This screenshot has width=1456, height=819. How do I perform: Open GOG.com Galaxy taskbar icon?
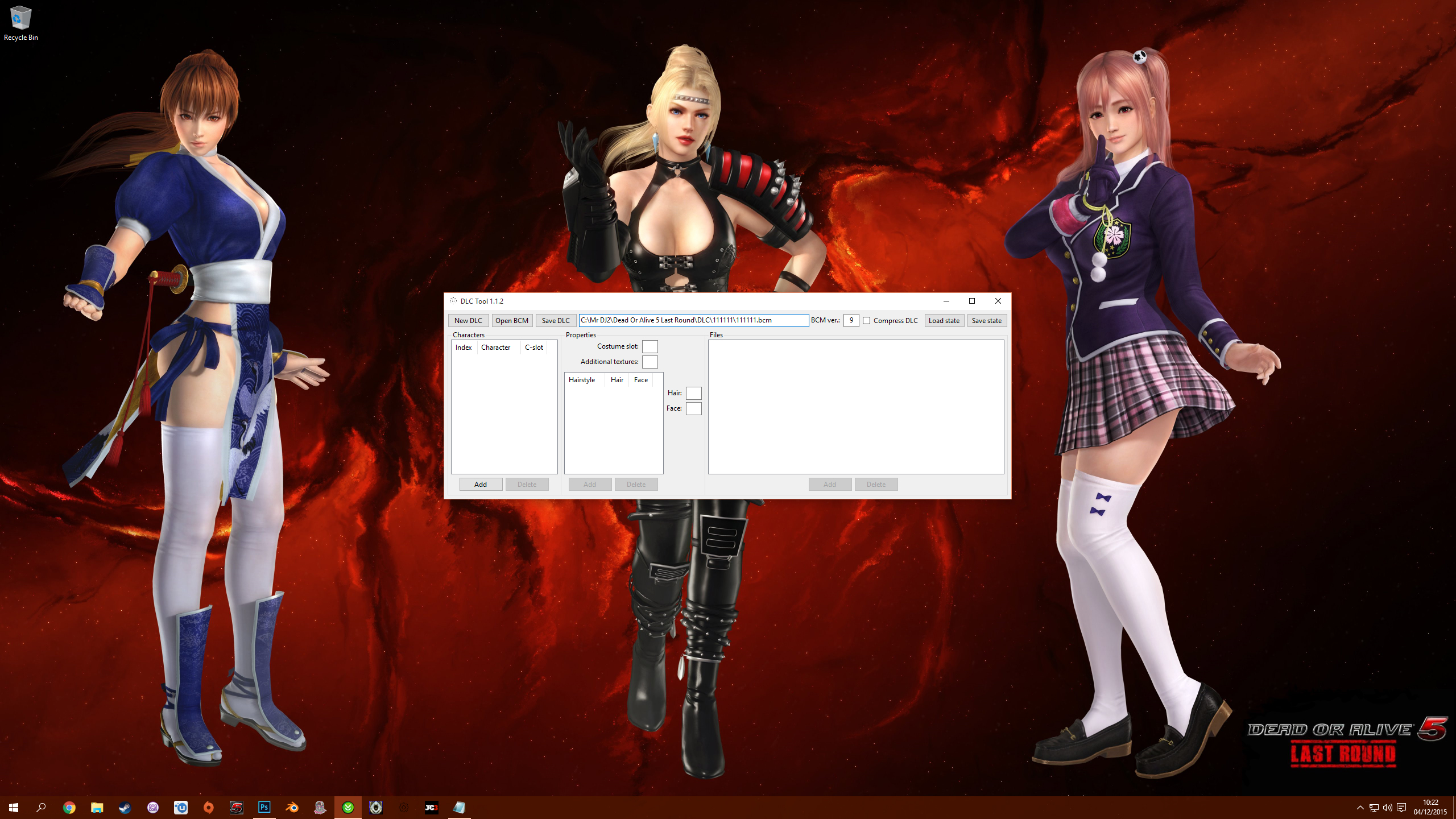(152, 807)
